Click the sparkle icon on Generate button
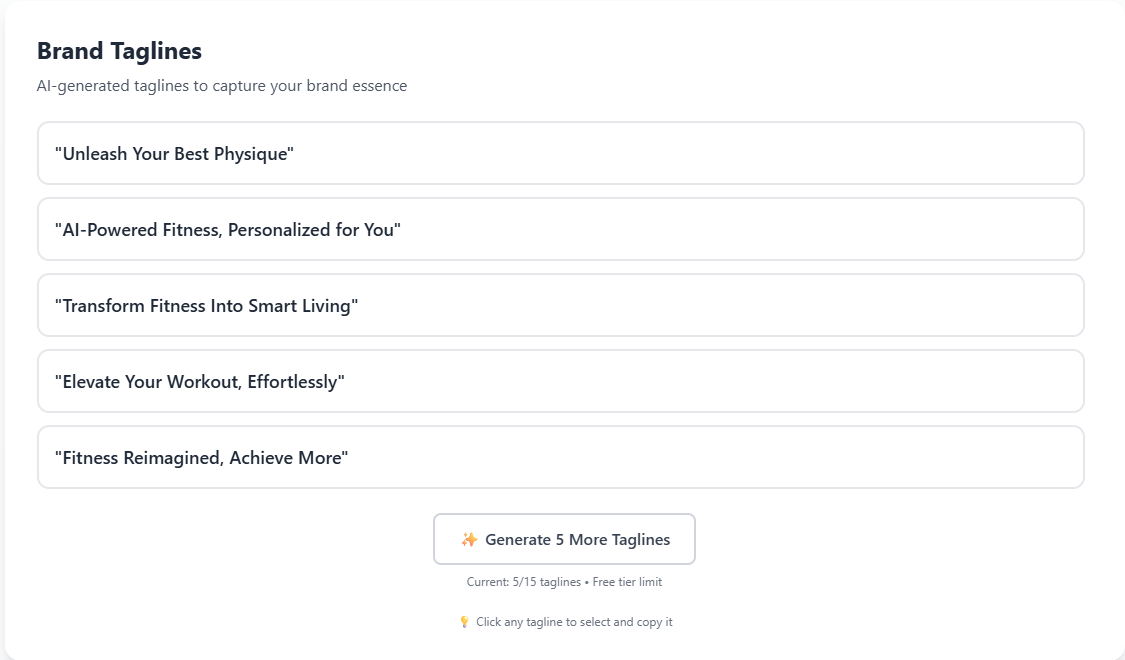This screenshot has width=1125, height=660. coord(469,540)
